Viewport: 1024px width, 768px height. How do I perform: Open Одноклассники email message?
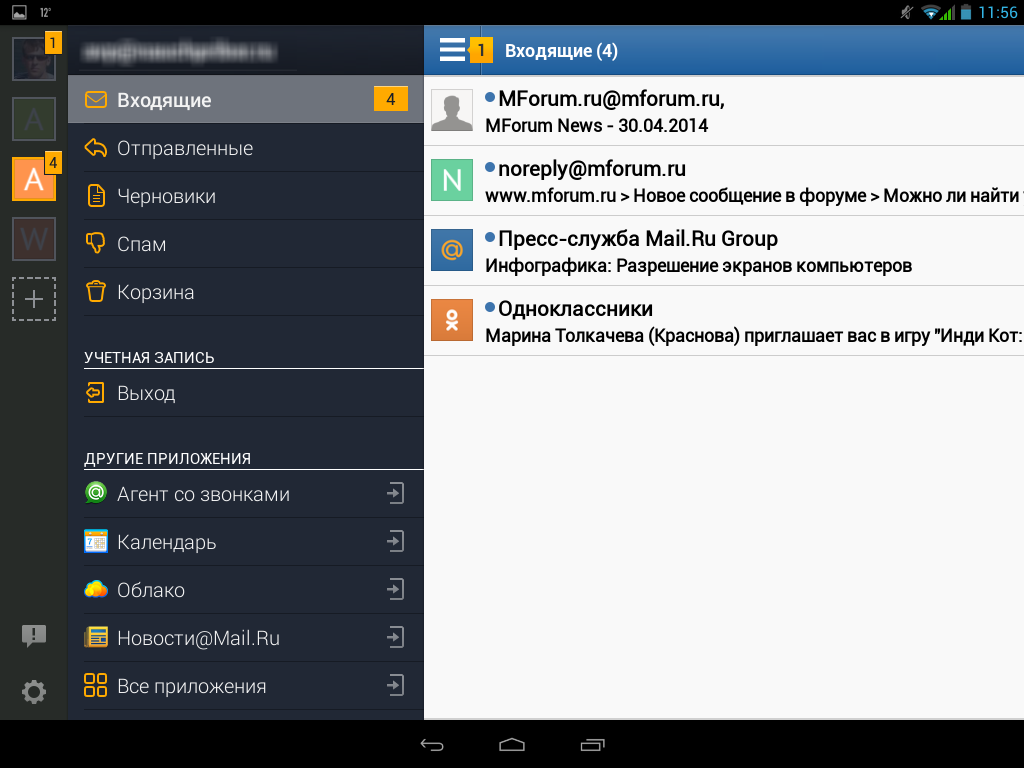(x=724, y=321)
